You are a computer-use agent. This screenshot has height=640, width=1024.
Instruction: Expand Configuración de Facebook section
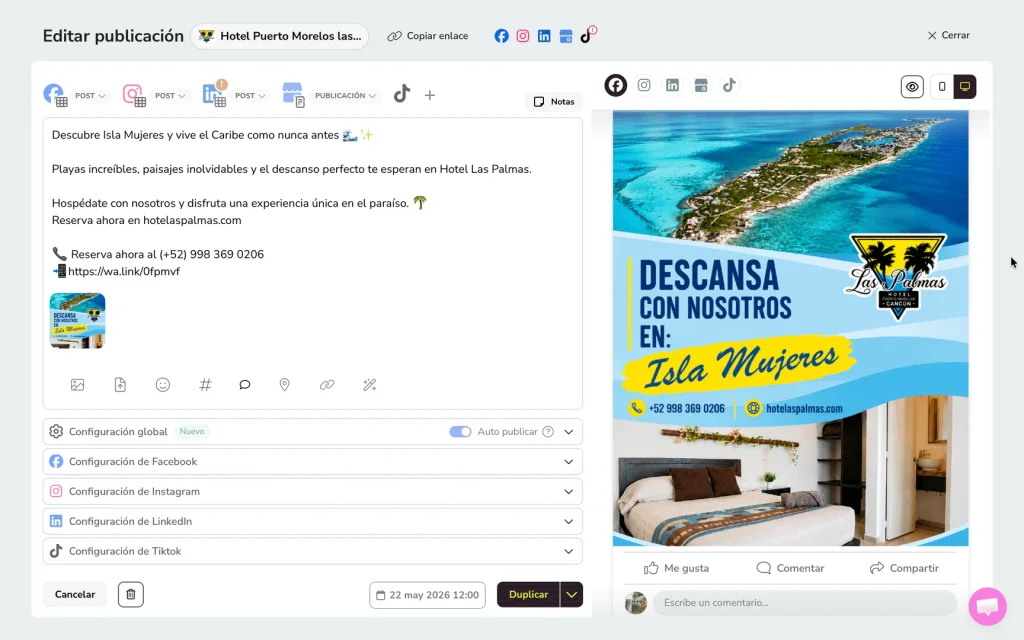coord(312,462)
